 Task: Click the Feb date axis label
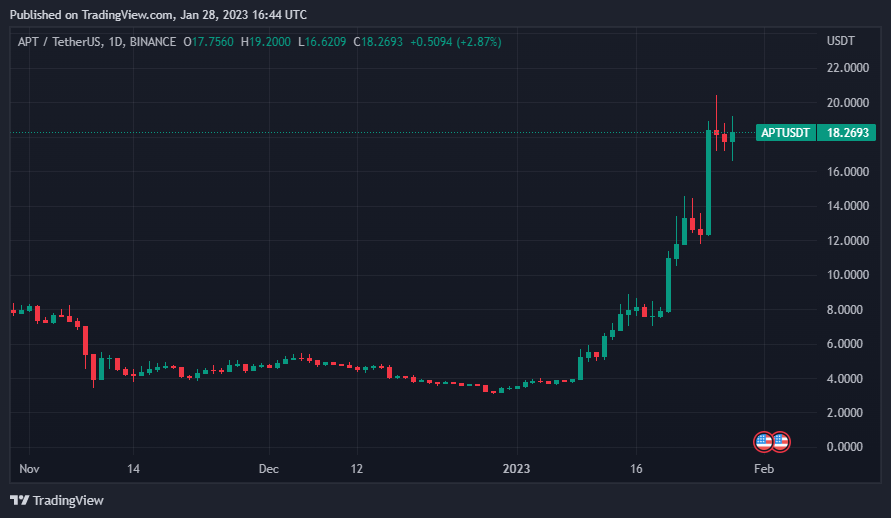click(764, 469)
